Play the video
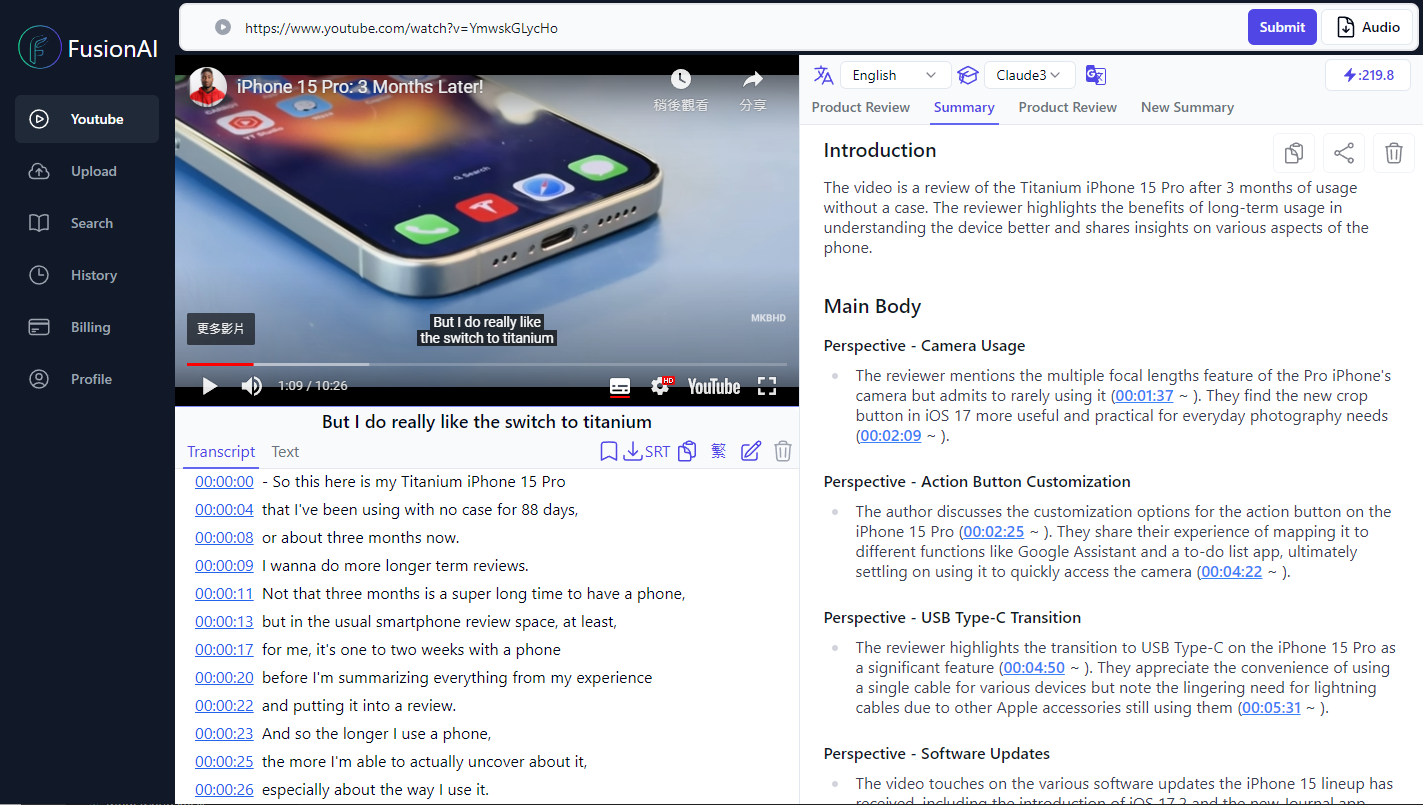 [x=209, y=386]
